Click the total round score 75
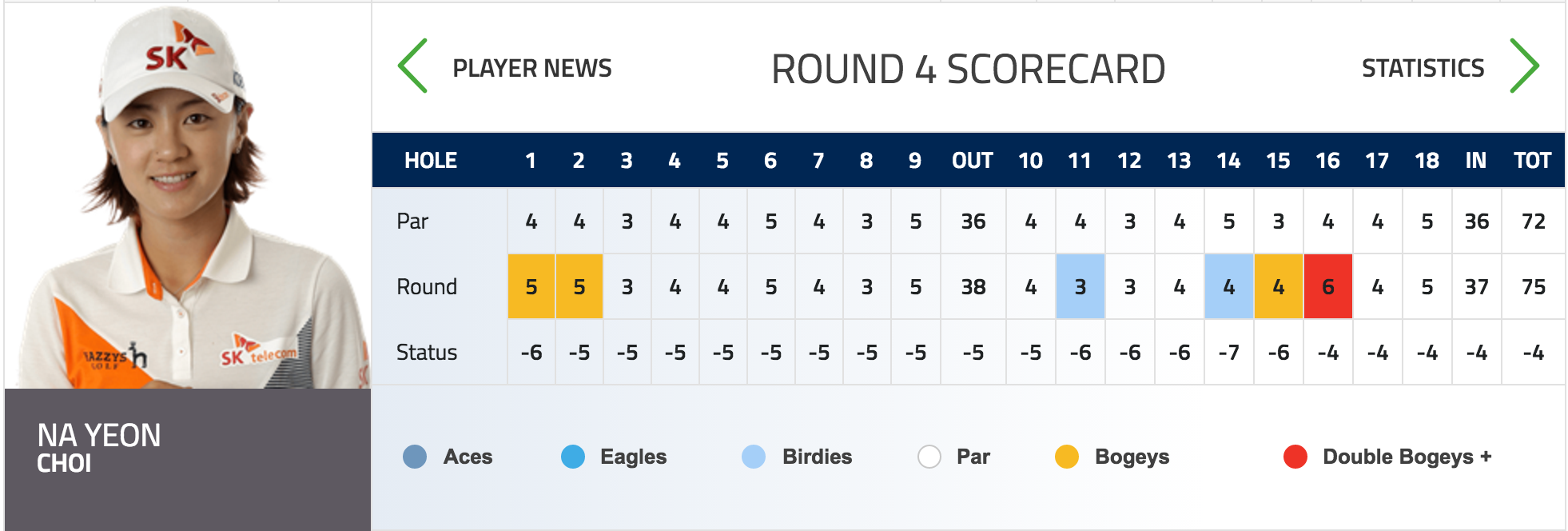 click(x=1534, y=287)
